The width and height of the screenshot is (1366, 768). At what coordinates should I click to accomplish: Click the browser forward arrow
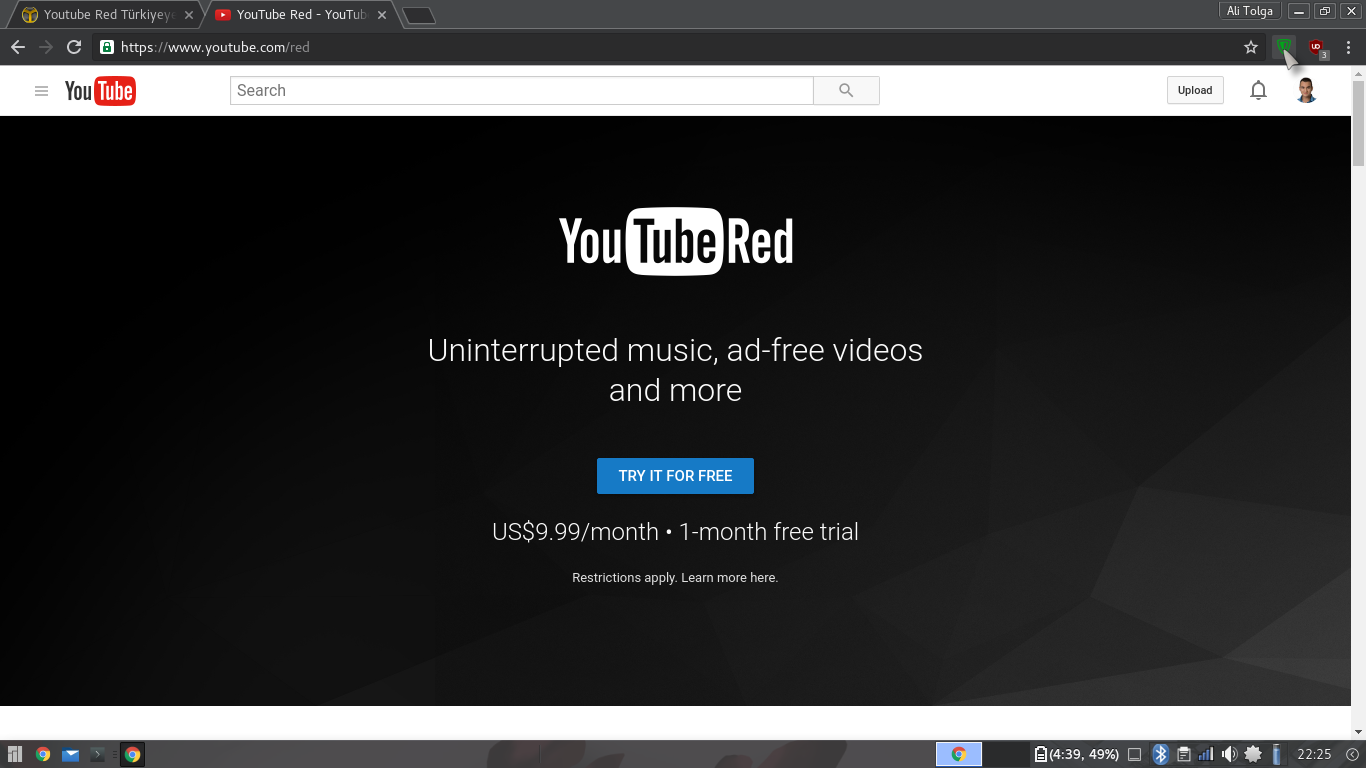pos(46,47)
